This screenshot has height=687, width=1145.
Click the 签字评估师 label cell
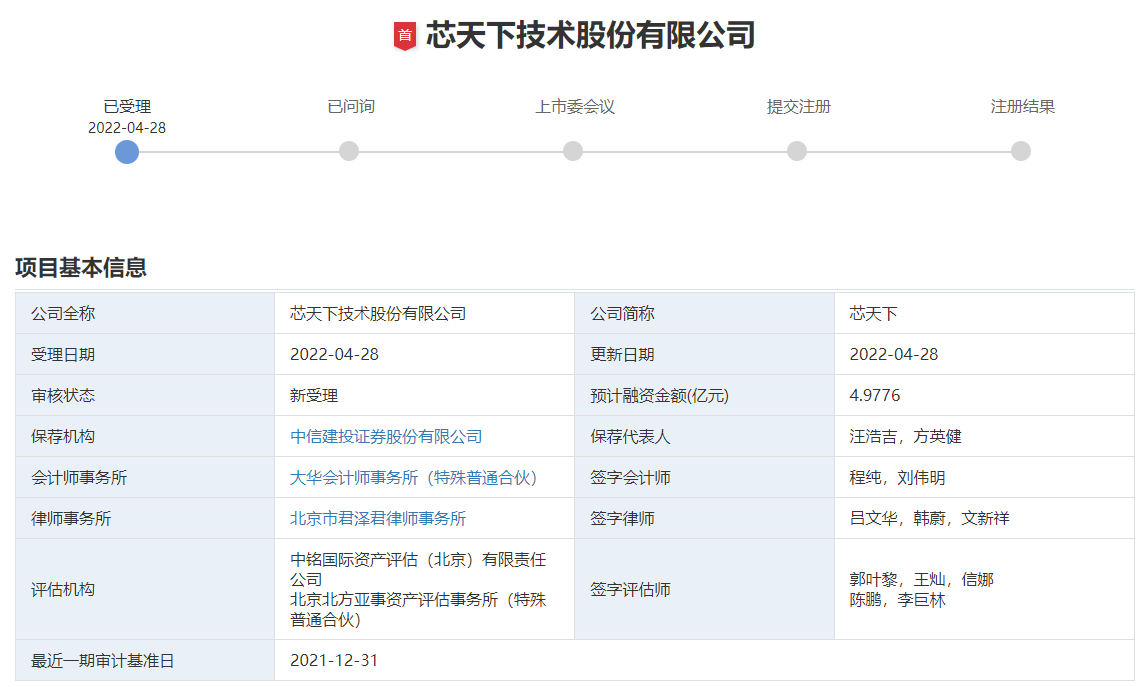coord(705,589)
